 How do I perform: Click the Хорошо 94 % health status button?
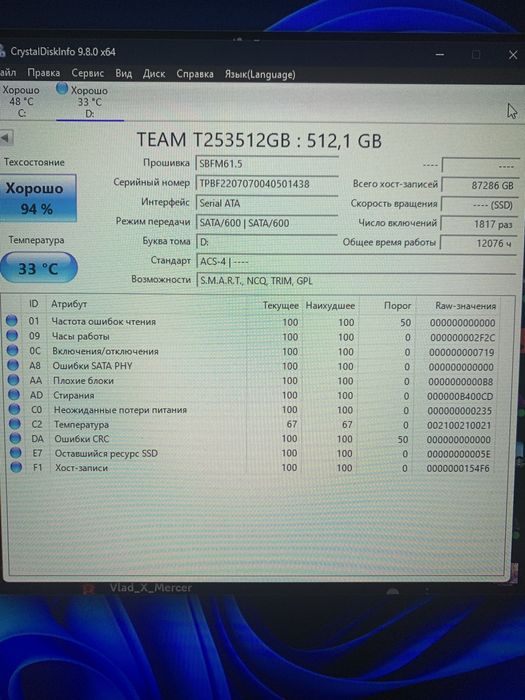pos(38,198)
